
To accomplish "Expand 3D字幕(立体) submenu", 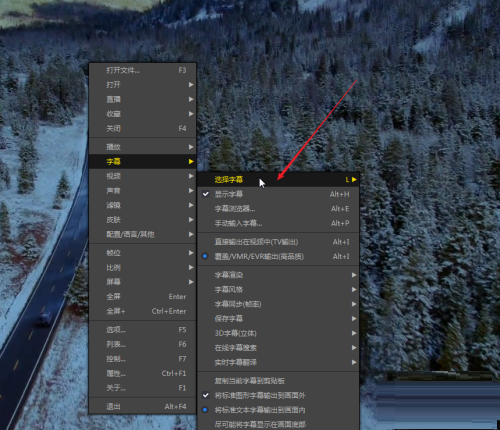I will (279, 333).
